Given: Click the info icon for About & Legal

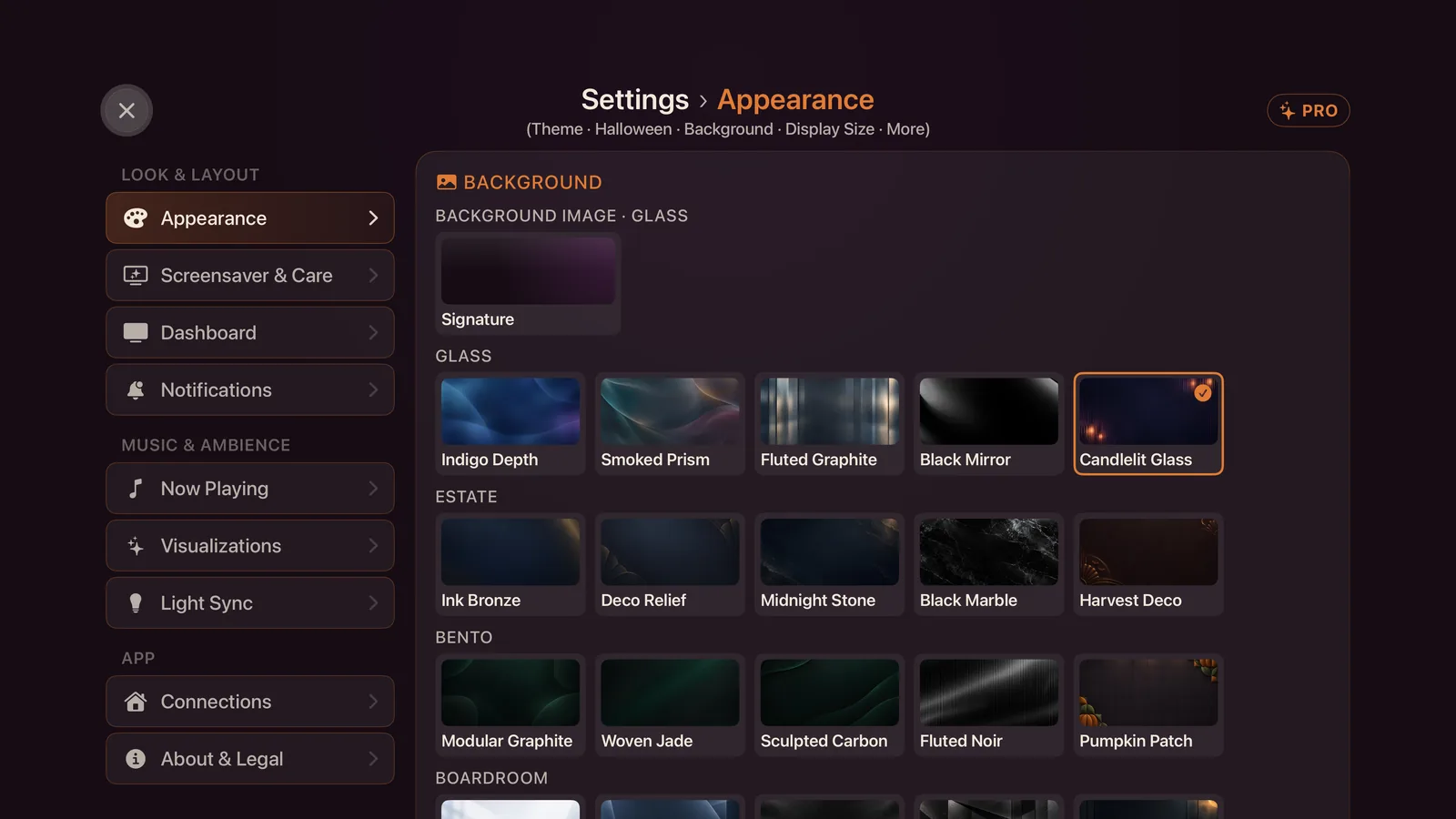Looking at the screenshot, I should (x=136, y=759).
